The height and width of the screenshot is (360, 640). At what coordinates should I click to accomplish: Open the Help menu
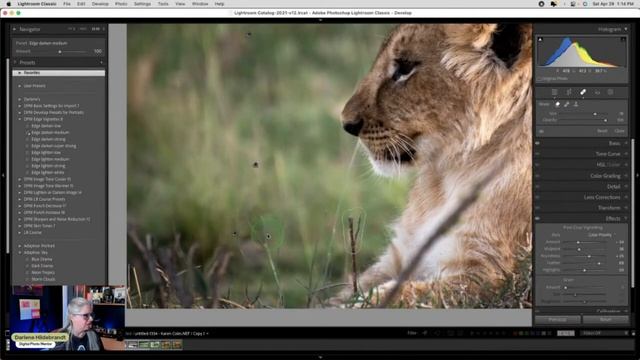tap(219, 4)
